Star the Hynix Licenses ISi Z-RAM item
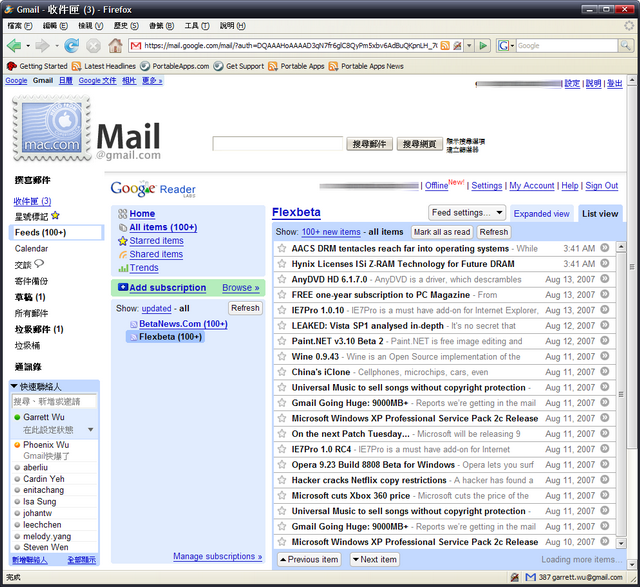This screenshot has width=640, height=587. [282, 264]
